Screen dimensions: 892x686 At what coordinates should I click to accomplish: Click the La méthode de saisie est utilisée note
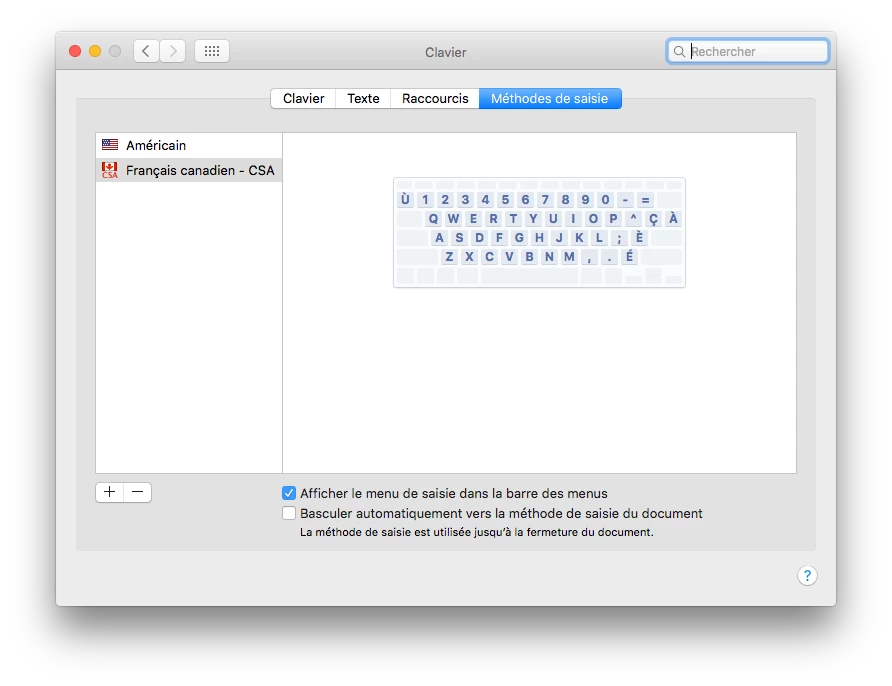[x=477, y=532]
